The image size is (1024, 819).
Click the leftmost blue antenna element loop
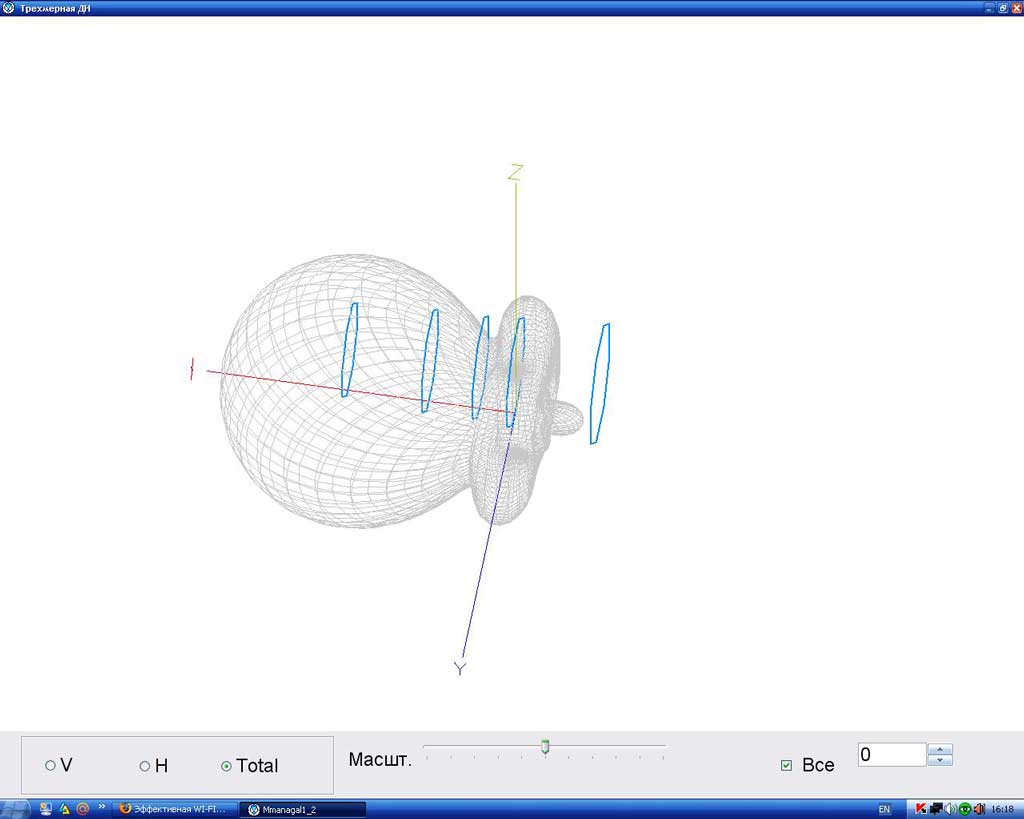[x=349, y=349]
